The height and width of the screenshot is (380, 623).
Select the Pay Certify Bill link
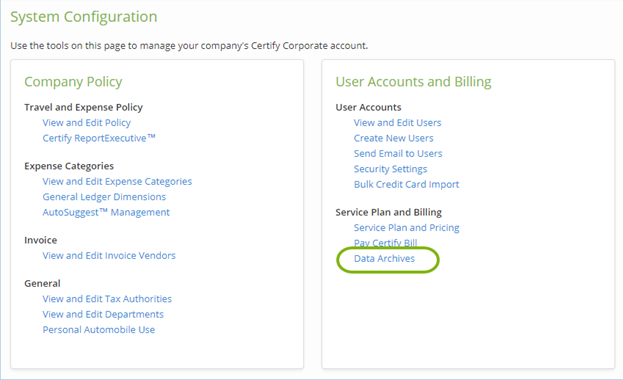(385, 242)
